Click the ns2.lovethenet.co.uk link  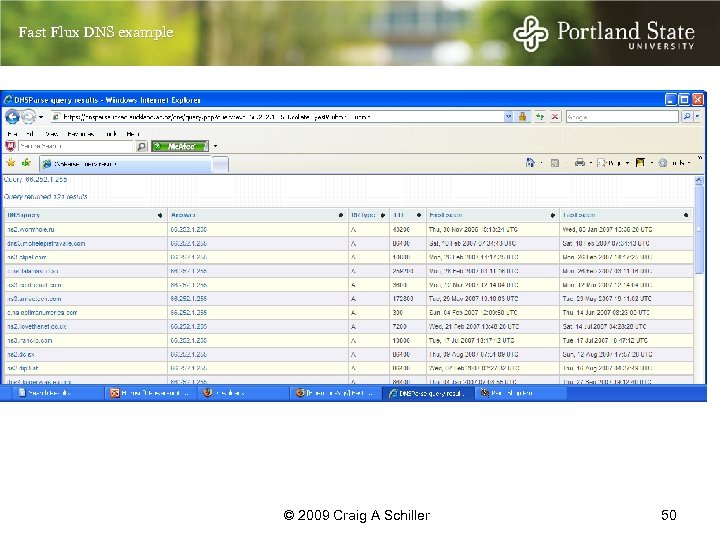click(37, 326)
